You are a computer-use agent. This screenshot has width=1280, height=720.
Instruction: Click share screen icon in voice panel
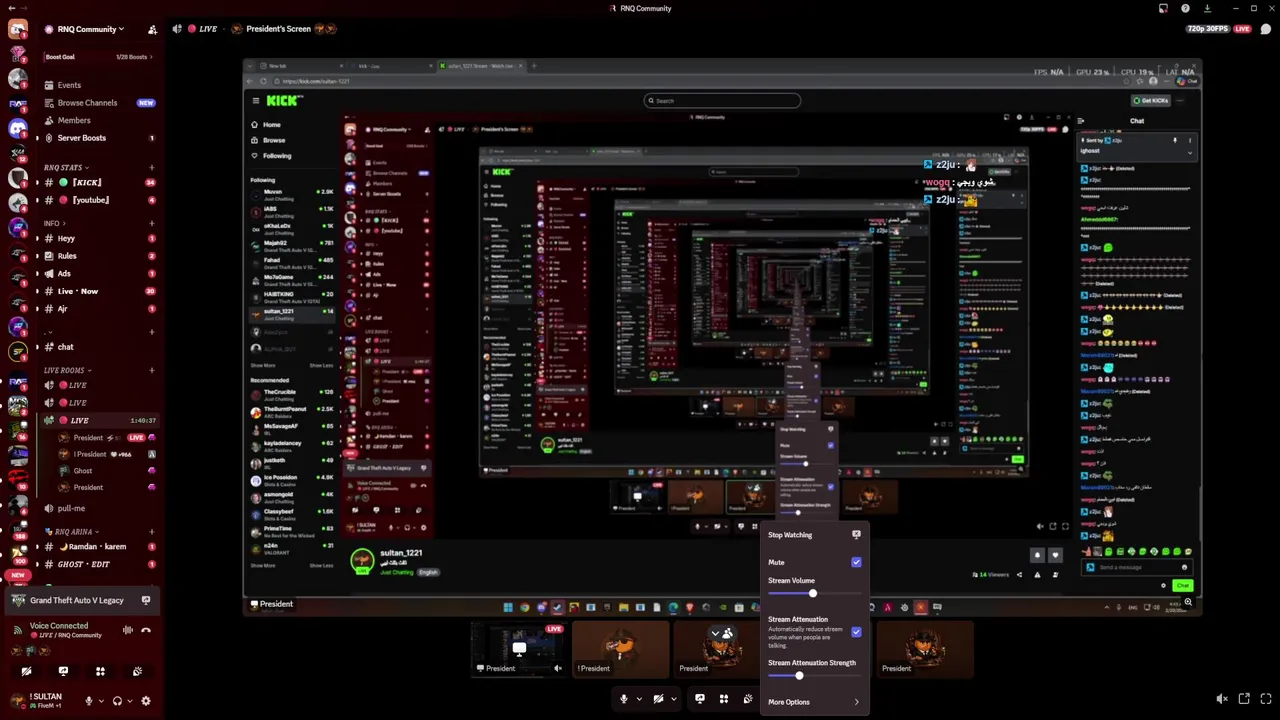point(63,671)
